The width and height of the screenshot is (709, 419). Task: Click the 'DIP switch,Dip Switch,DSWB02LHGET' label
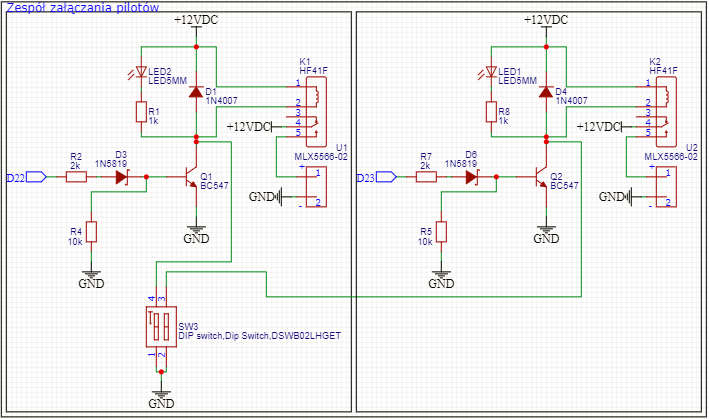260,336
